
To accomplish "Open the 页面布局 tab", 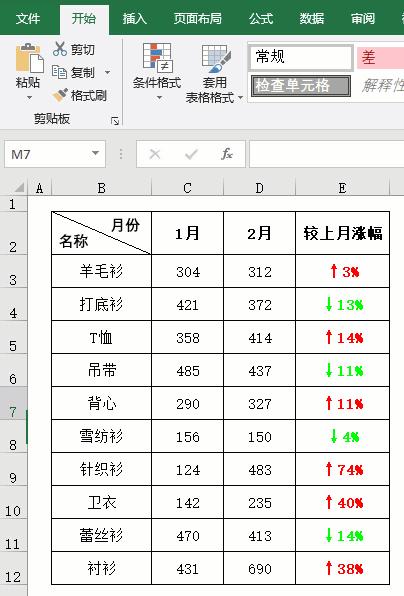I will point(198,19).
